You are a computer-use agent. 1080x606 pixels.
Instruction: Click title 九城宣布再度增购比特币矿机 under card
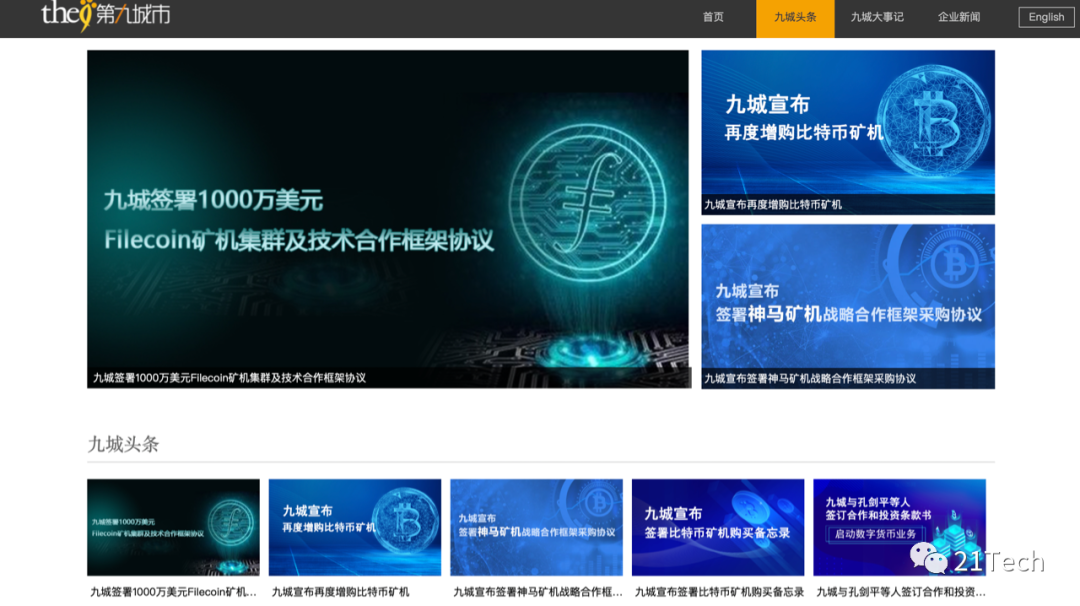point(340,592)
